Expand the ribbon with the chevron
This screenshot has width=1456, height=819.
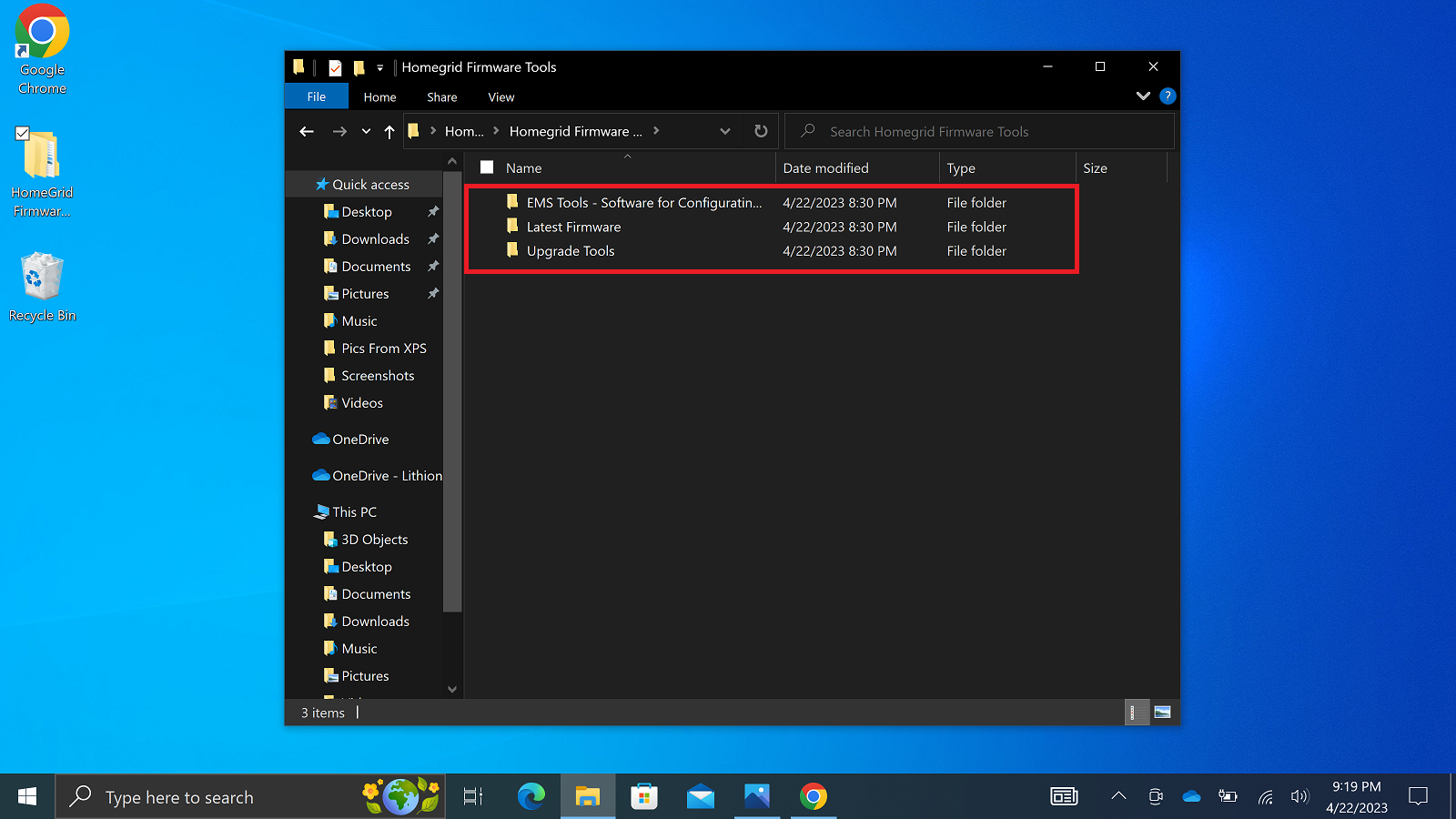point(1144,96)
